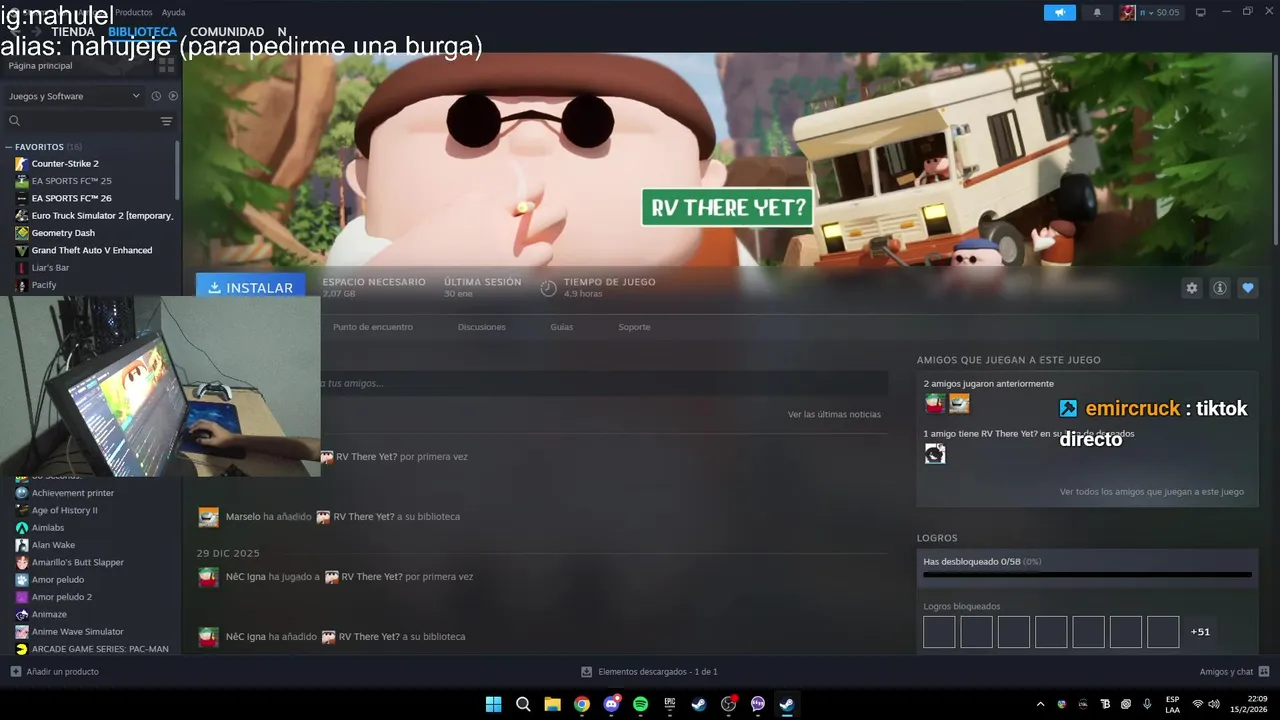Expand the Juegos y Software filter dropdown
Viewport: 1280px width, 720px height.
pyautogui.click(x=74, y=96)
